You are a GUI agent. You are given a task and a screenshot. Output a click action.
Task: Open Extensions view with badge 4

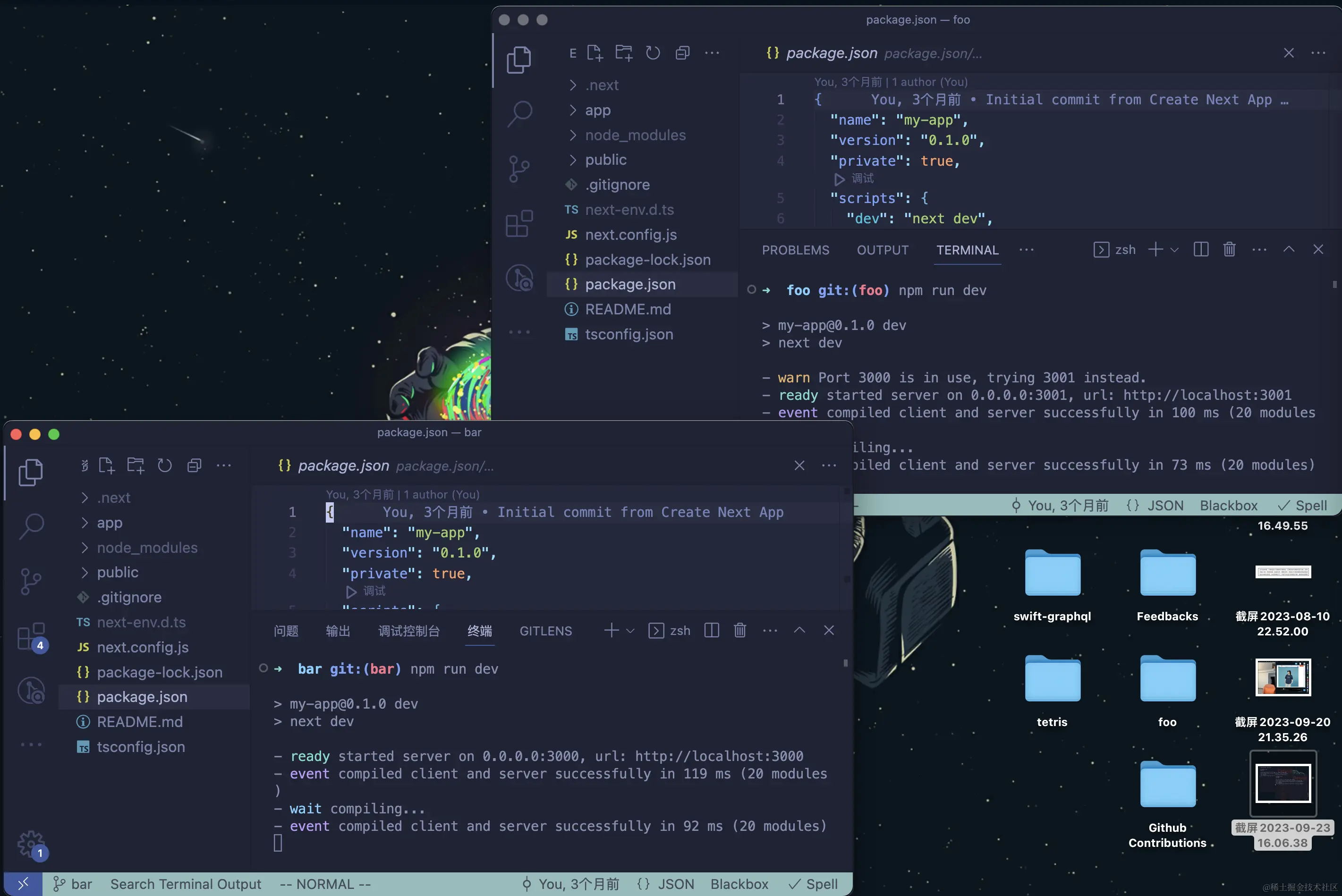[x=31, y=636]
